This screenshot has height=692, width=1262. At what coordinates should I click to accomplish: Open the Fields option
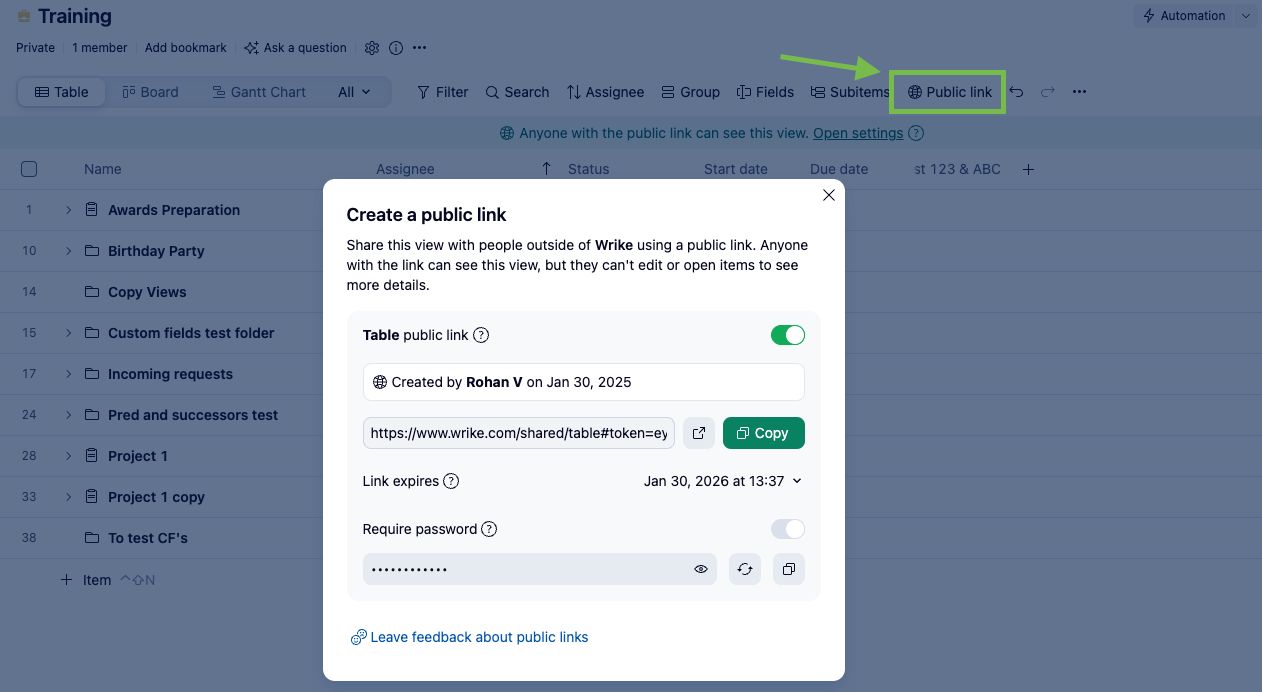765,92
